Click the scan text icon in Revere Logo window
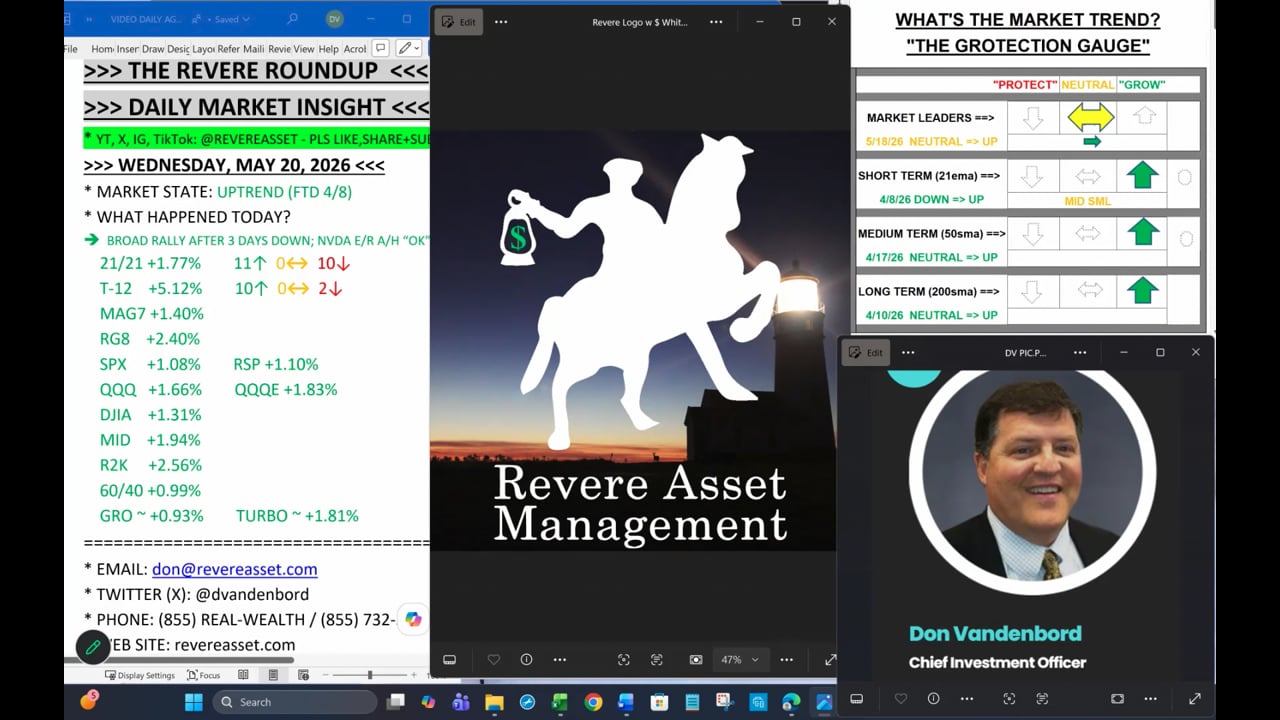This screenshot has width=1280, height=720. click(656, 660)
